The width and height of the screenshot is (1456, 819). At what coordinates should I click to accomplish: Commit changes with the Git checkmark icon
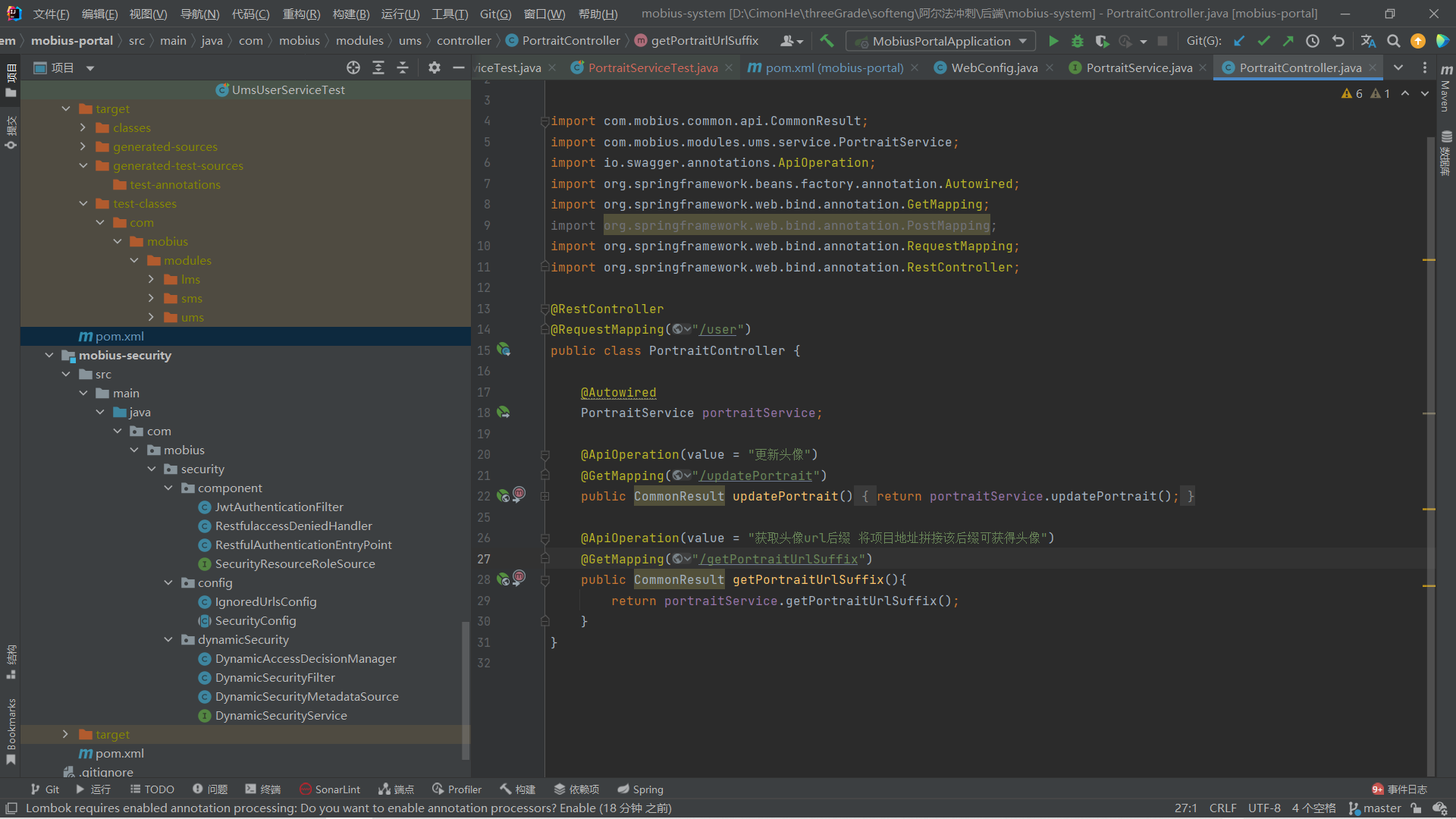(x=1263, y=42)
